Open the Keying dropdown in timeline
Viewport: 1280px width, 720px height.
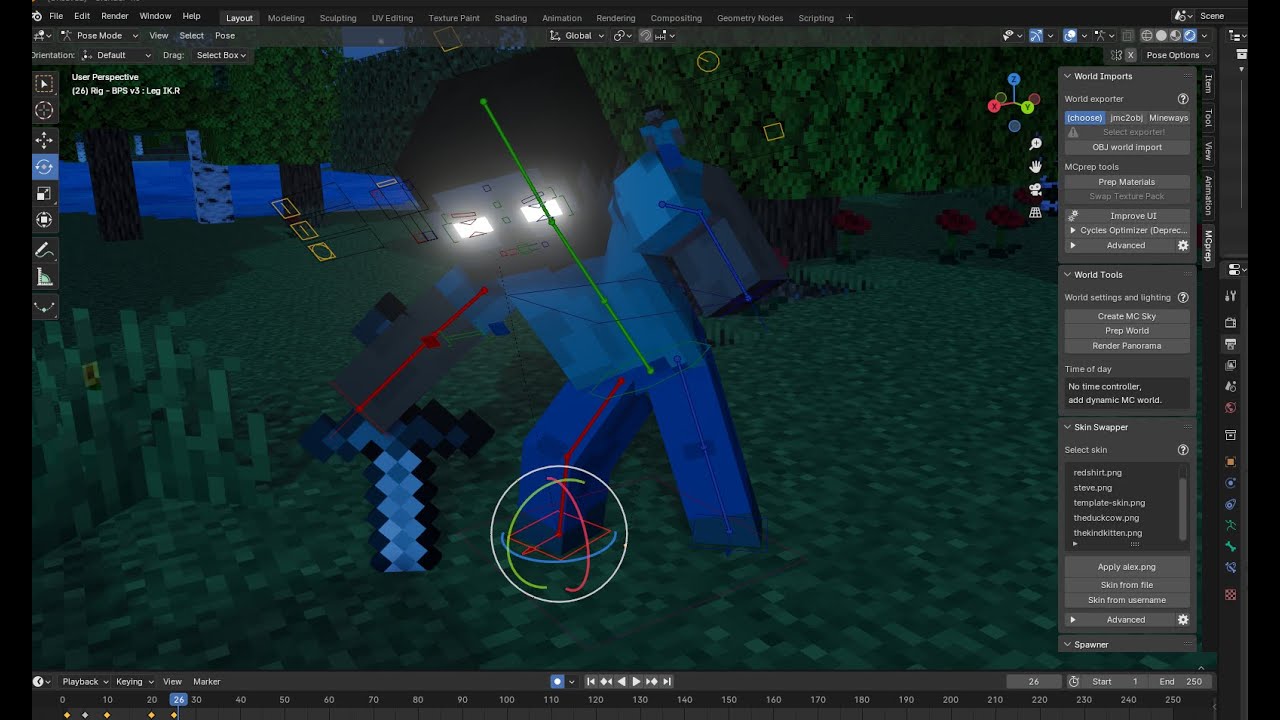tap(133, 682)
